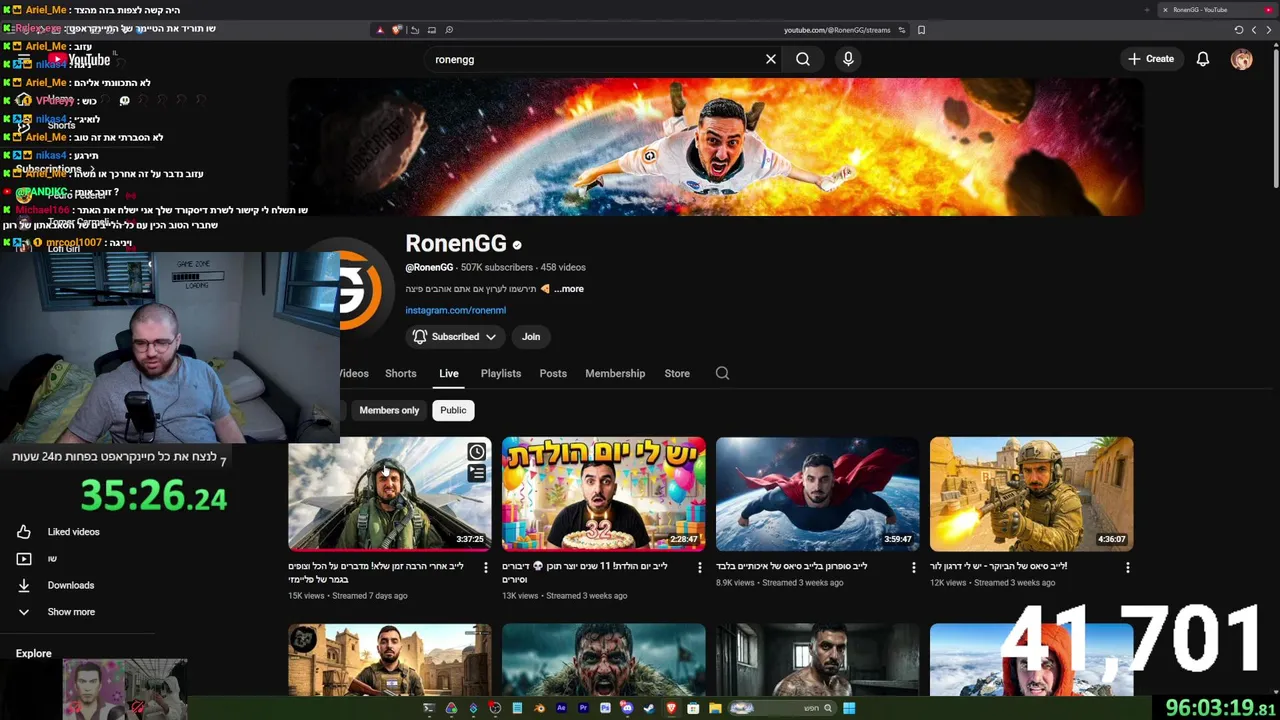Open the account avatar menu
This screenshot has width=1280, height=720.
click(x=1241, y=59)
